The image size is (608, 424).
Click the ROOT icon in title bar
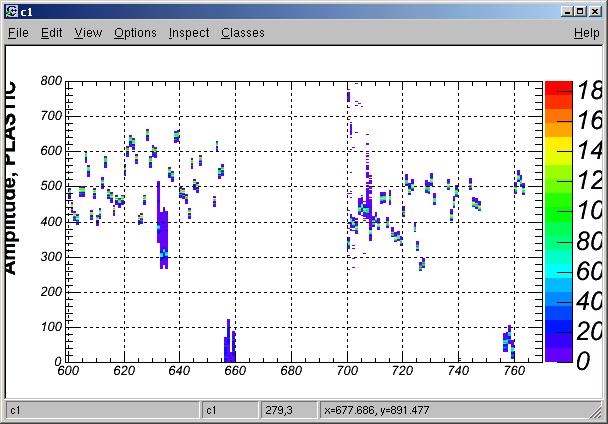(x=12, y=12)
